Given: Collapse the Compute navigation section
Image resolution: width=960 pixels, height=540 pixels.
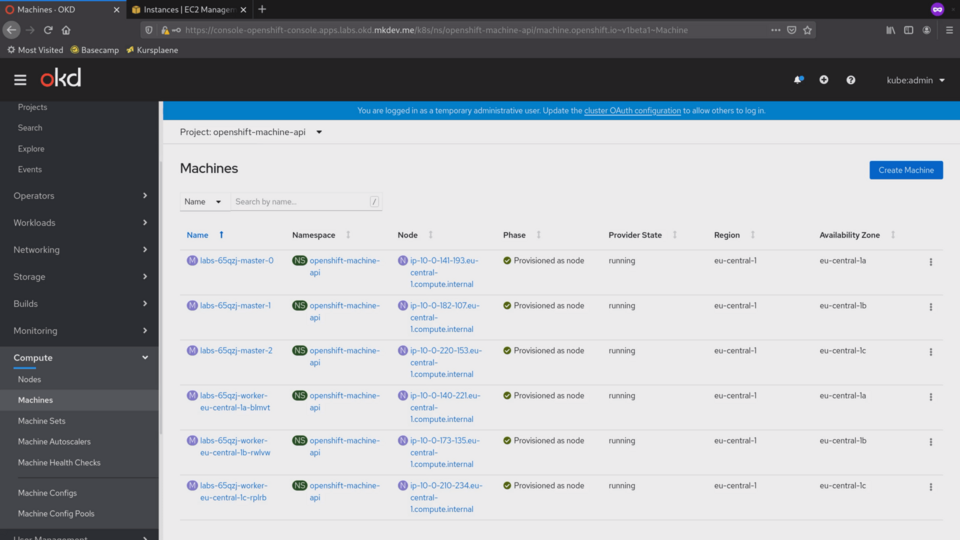Looking at the screenshot, I should coord(80,358).
